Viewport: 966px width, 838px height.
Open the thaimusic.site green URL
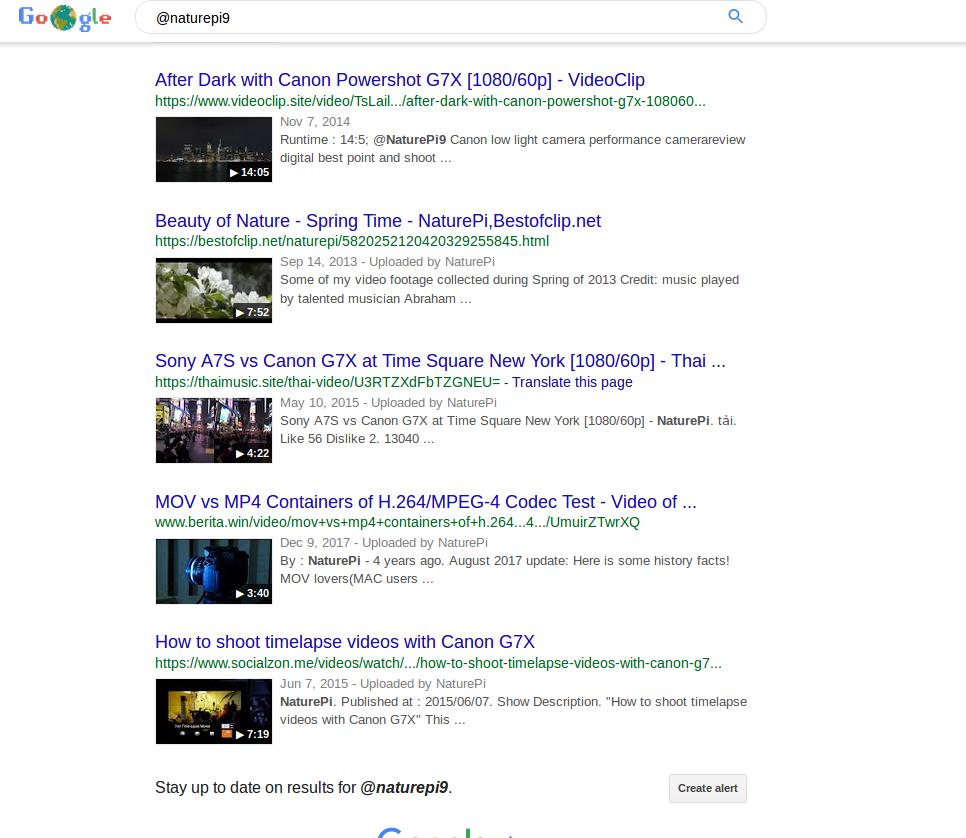[327, 382]
